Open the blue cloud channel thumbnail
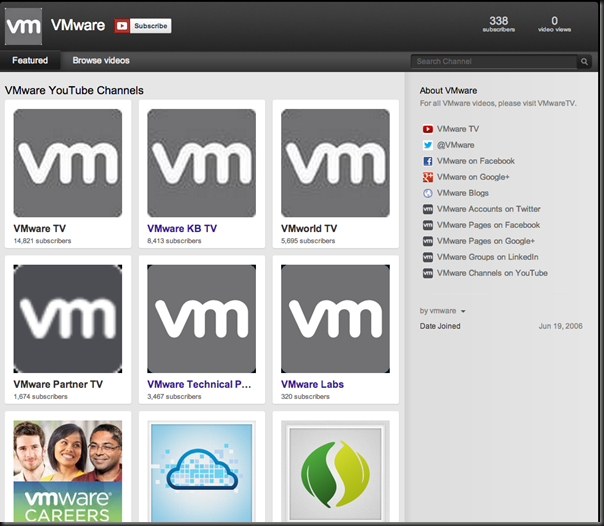Viewport: 604px width, 526px height. 201,471
